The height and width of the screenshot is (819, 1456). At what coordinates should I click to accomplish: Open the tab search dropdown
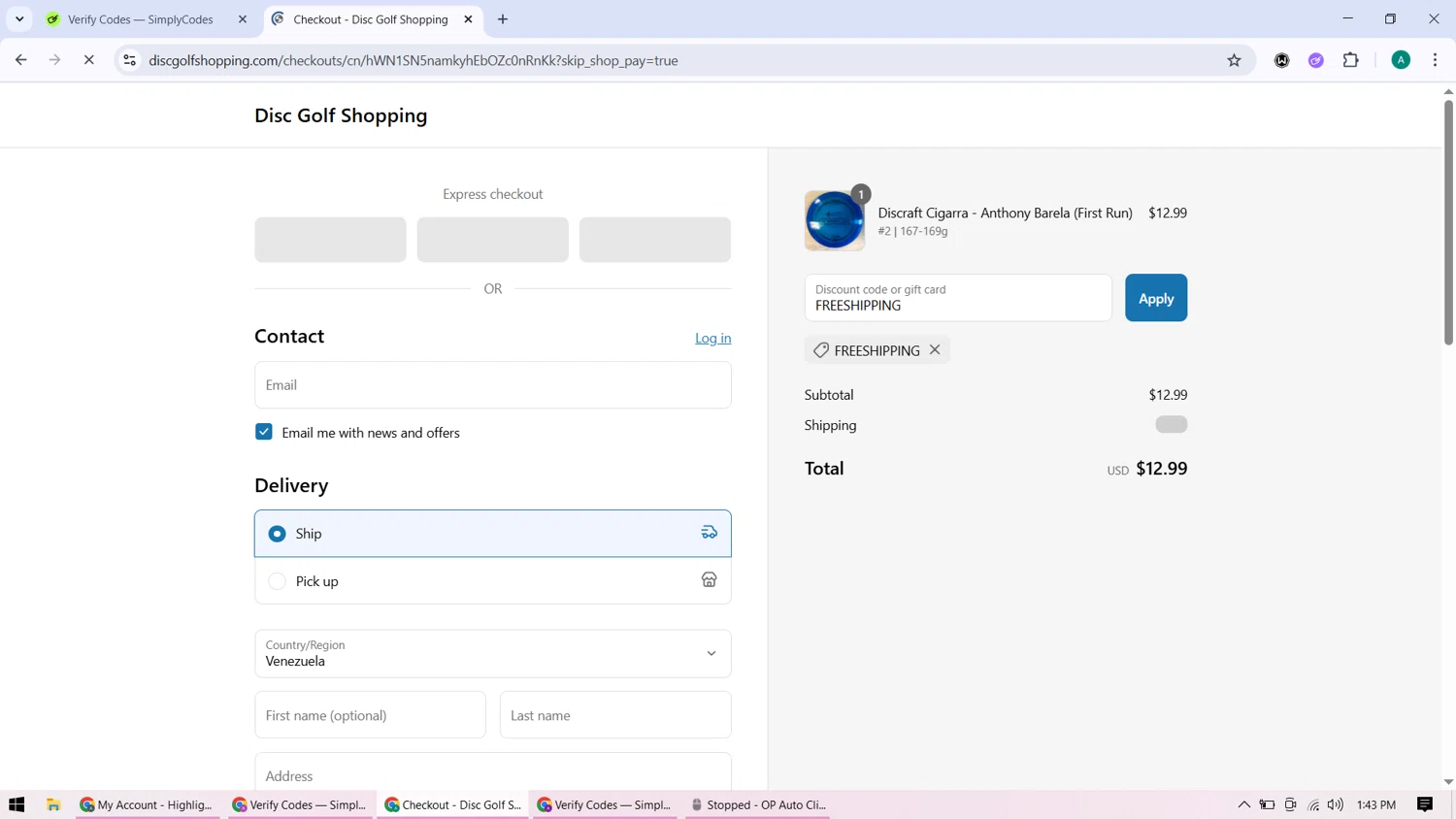[19, 19]
